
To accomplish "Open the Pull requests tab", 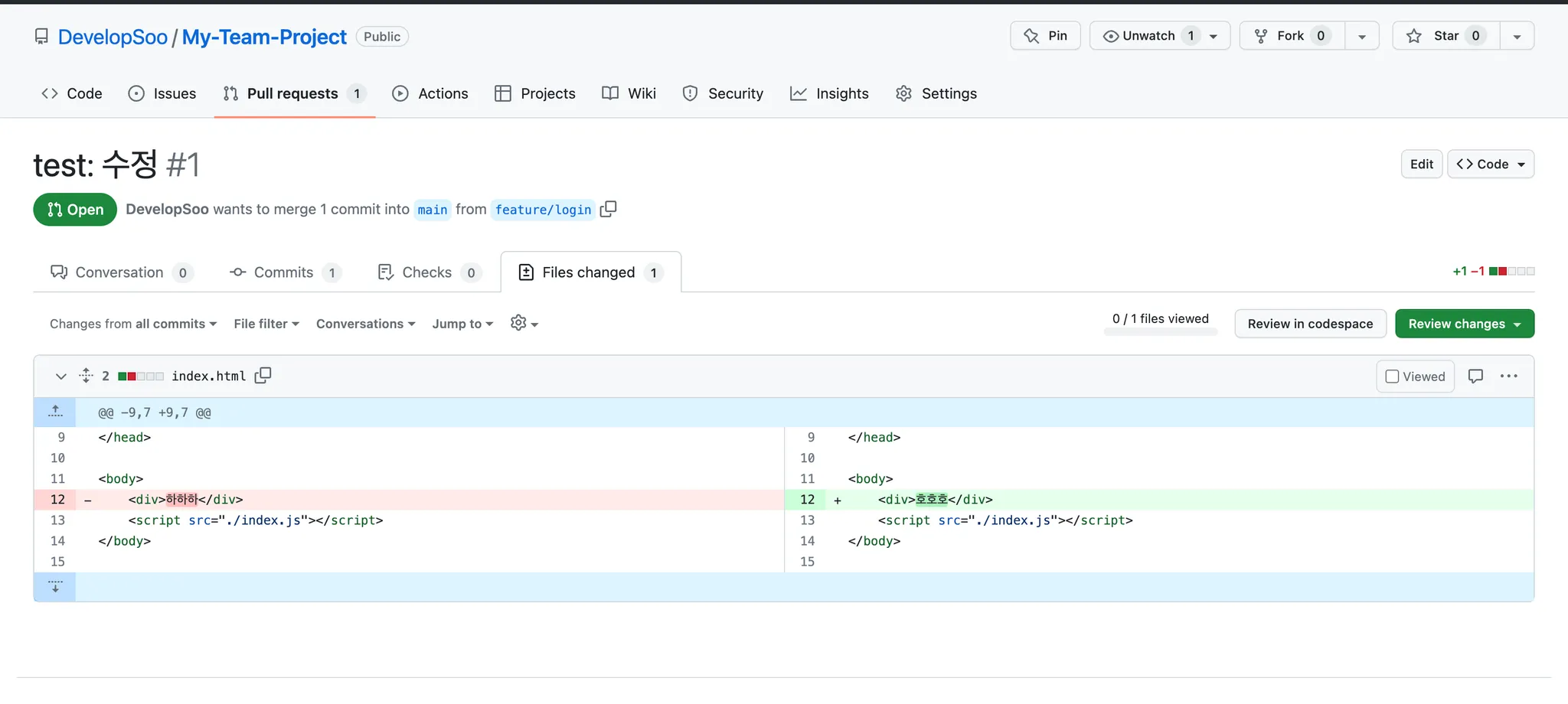I will click(295, 93).
